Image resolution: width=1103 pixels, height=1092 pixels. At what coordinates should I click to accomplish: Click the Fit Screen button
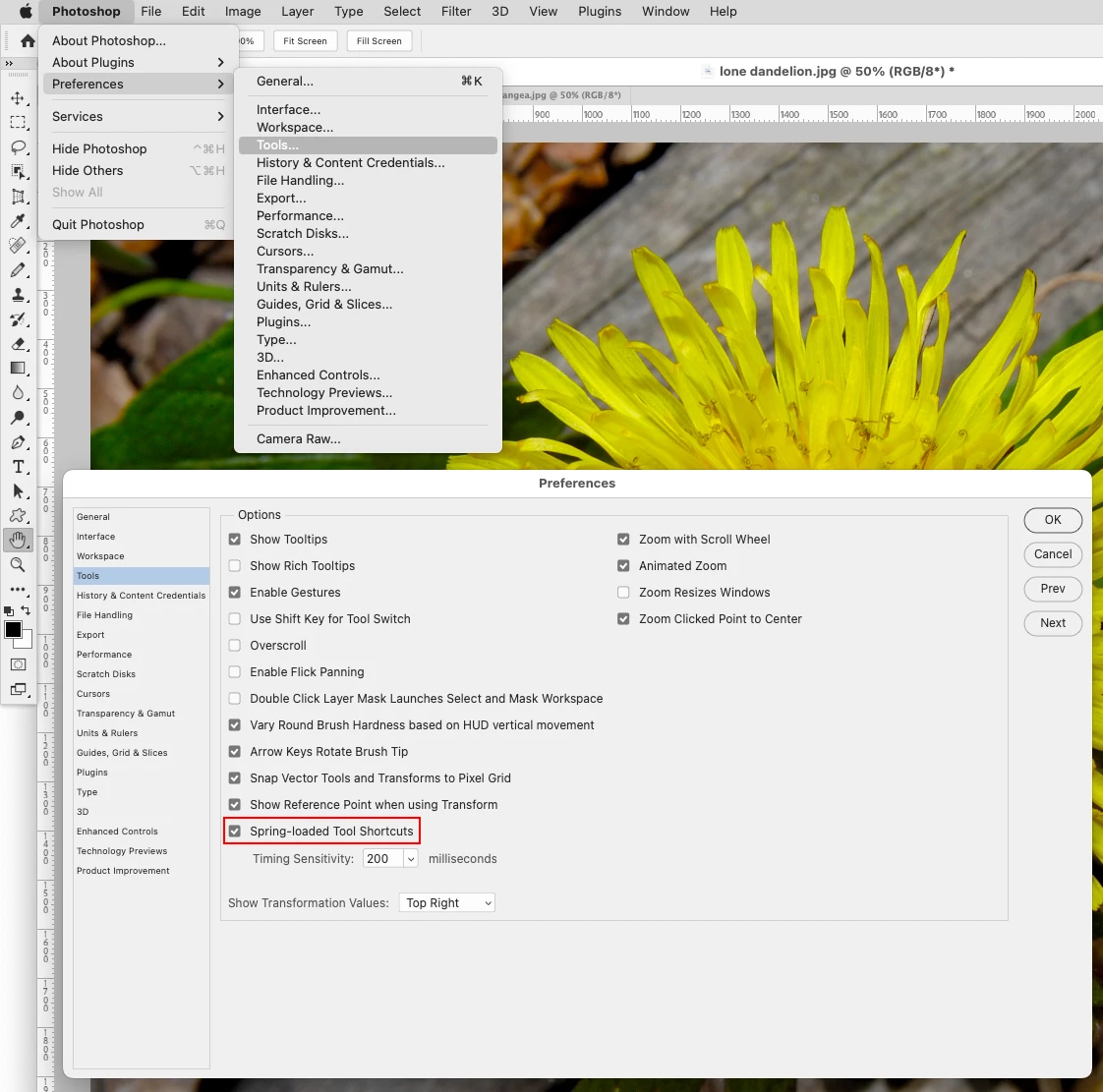(x=305, y=40)
